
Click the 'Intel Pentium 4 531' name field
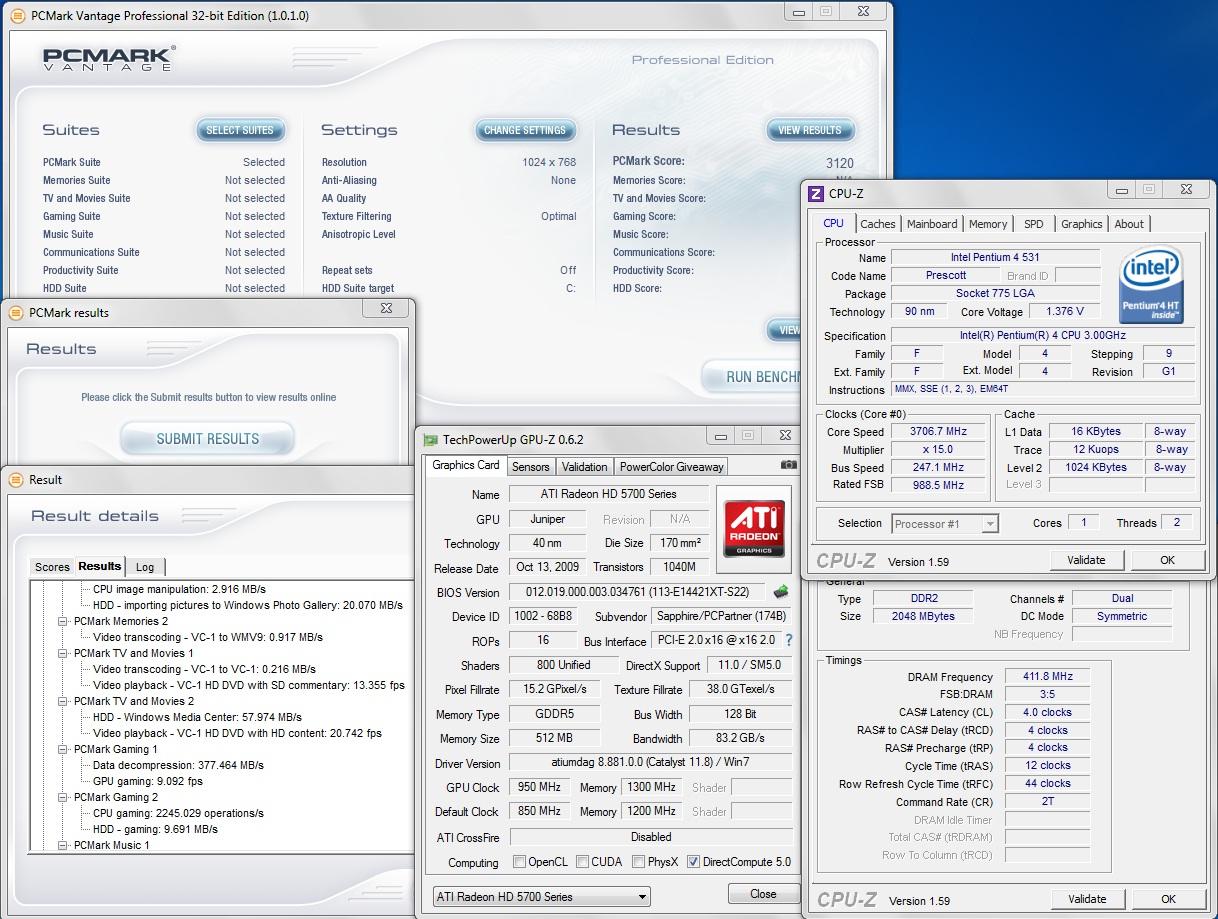click(x=995, y=258)
